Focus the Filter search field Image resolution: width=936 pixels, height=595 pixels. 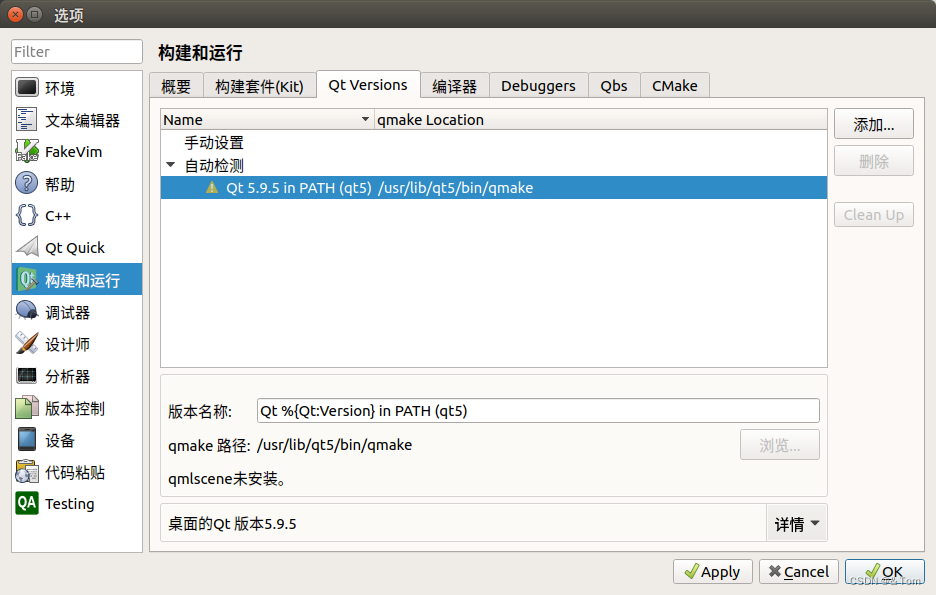77,52
